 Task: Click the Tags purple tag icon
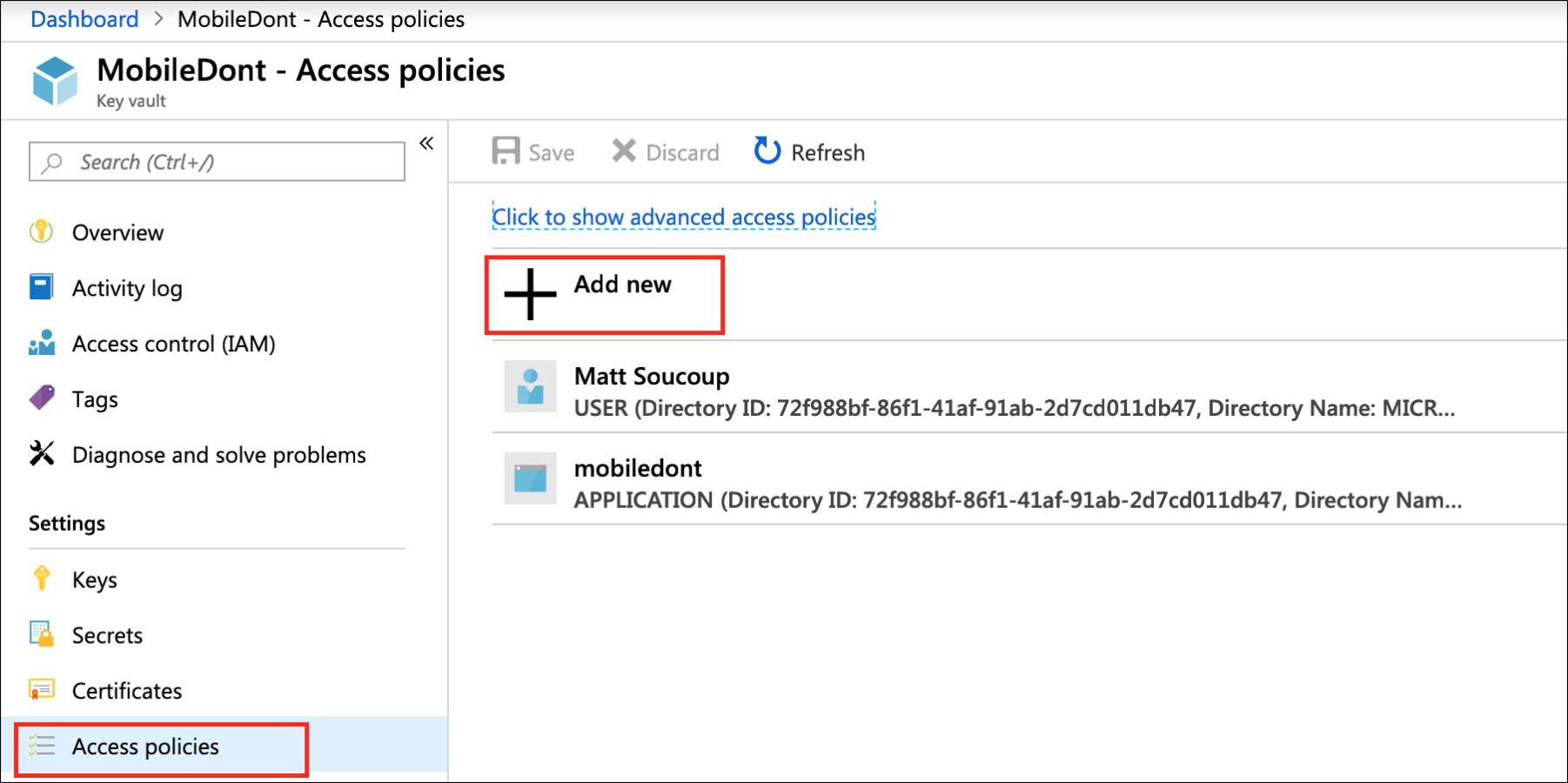pos(42,398)
